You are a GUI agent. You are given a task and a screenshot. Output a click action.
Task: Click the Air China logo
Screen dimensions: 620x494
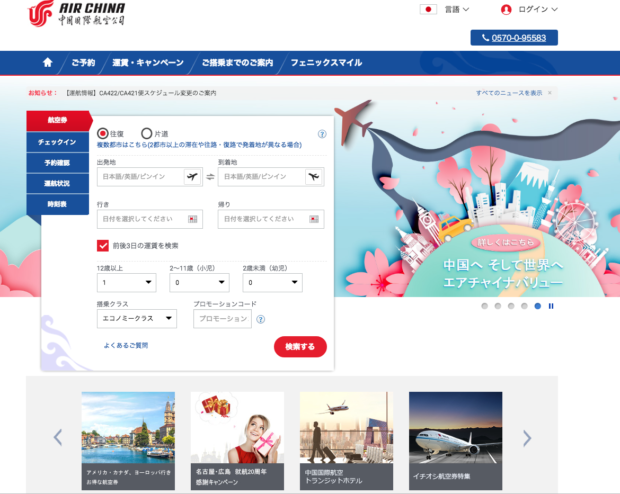(x=76, y=13)
